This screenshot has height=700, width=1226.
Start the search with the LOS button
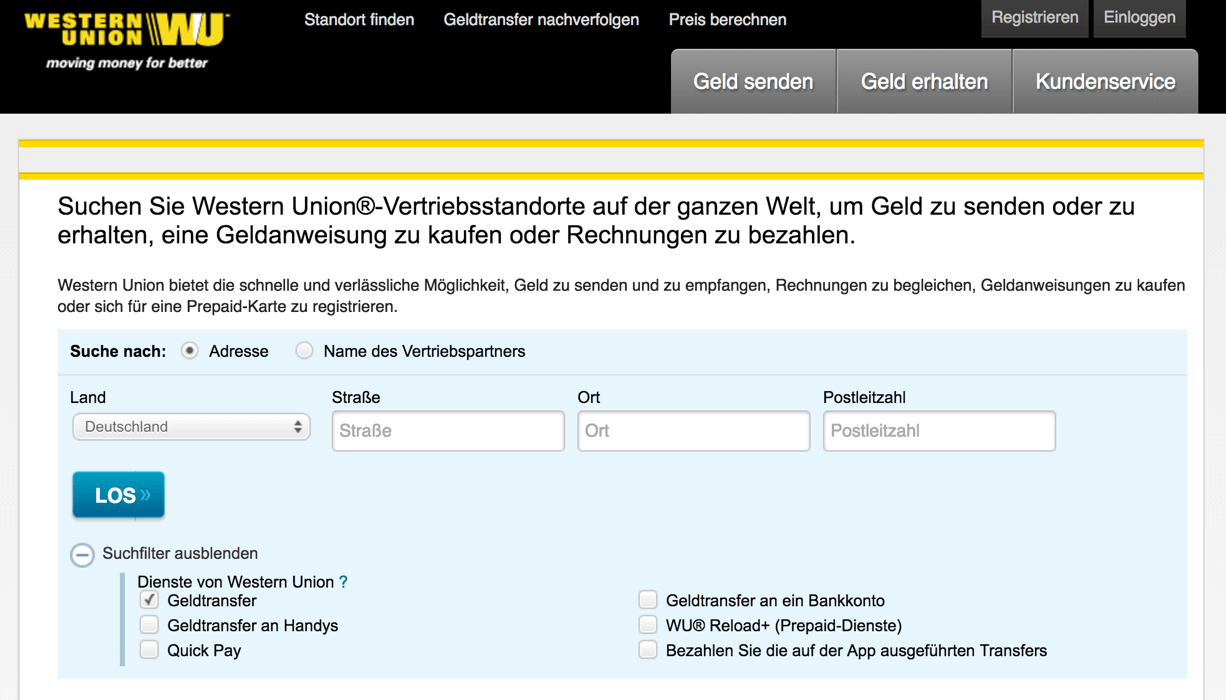click(x=118, y=495)
